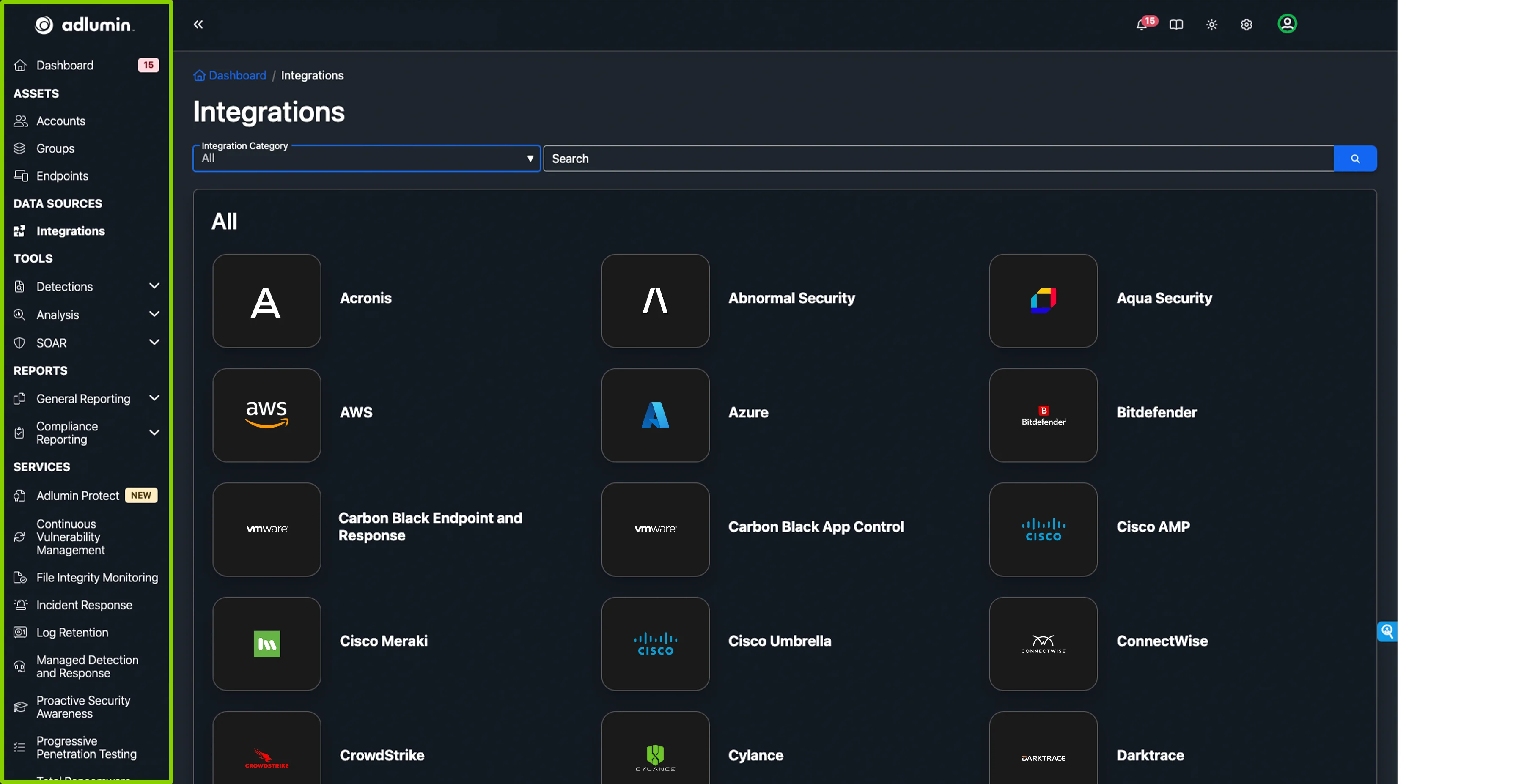Viewport: 1516px width, 784px height.
Task: Open the Darktrace logo tile
Action: (1043, 748)
